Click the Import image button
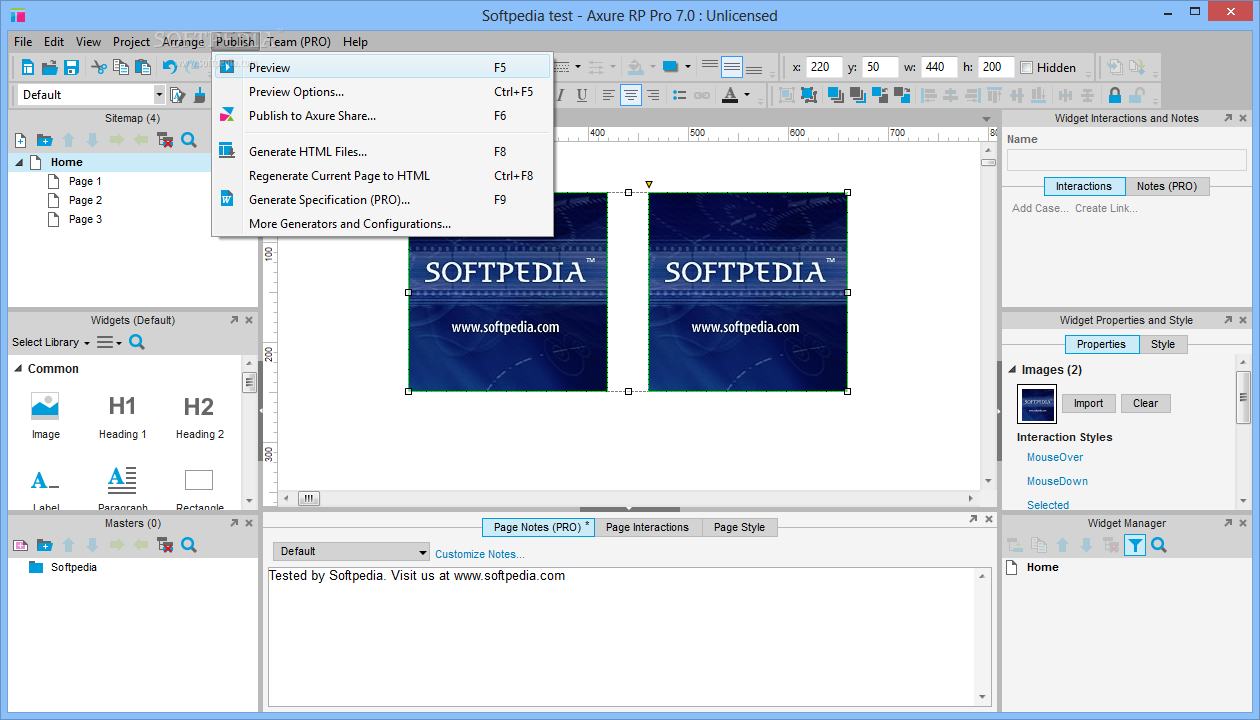1260x720 pixels. 1088,403
